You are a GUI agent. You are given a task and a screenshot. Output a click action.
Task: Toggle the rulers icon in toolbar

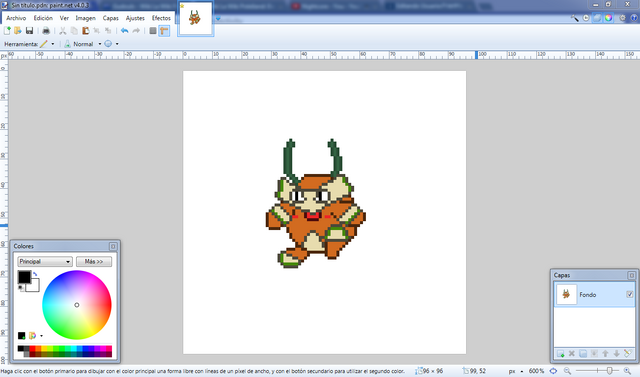pyautogui.click(x=164, y=31)
